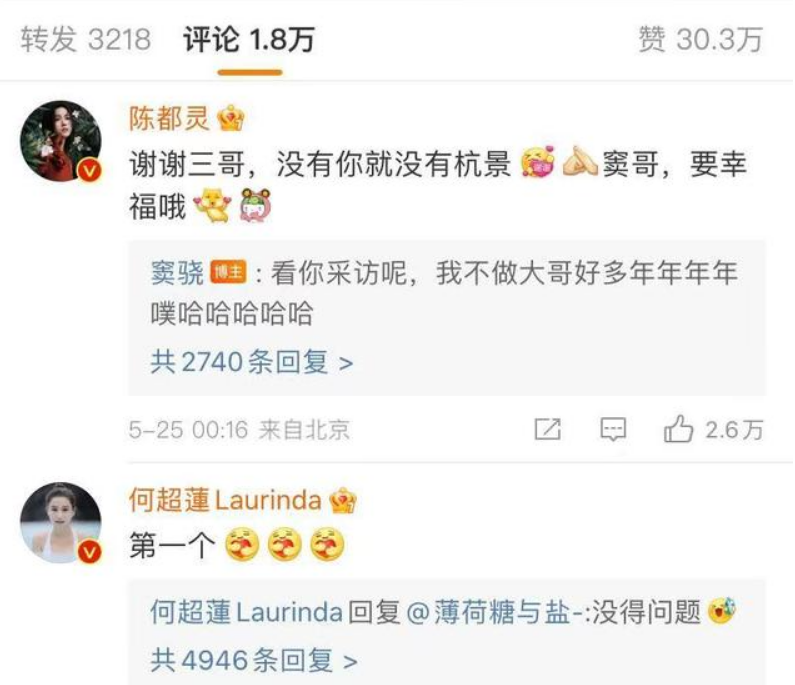
Task: Like 陈都灵's comment with thumbs-up icon
Action: tap(678, 429)
